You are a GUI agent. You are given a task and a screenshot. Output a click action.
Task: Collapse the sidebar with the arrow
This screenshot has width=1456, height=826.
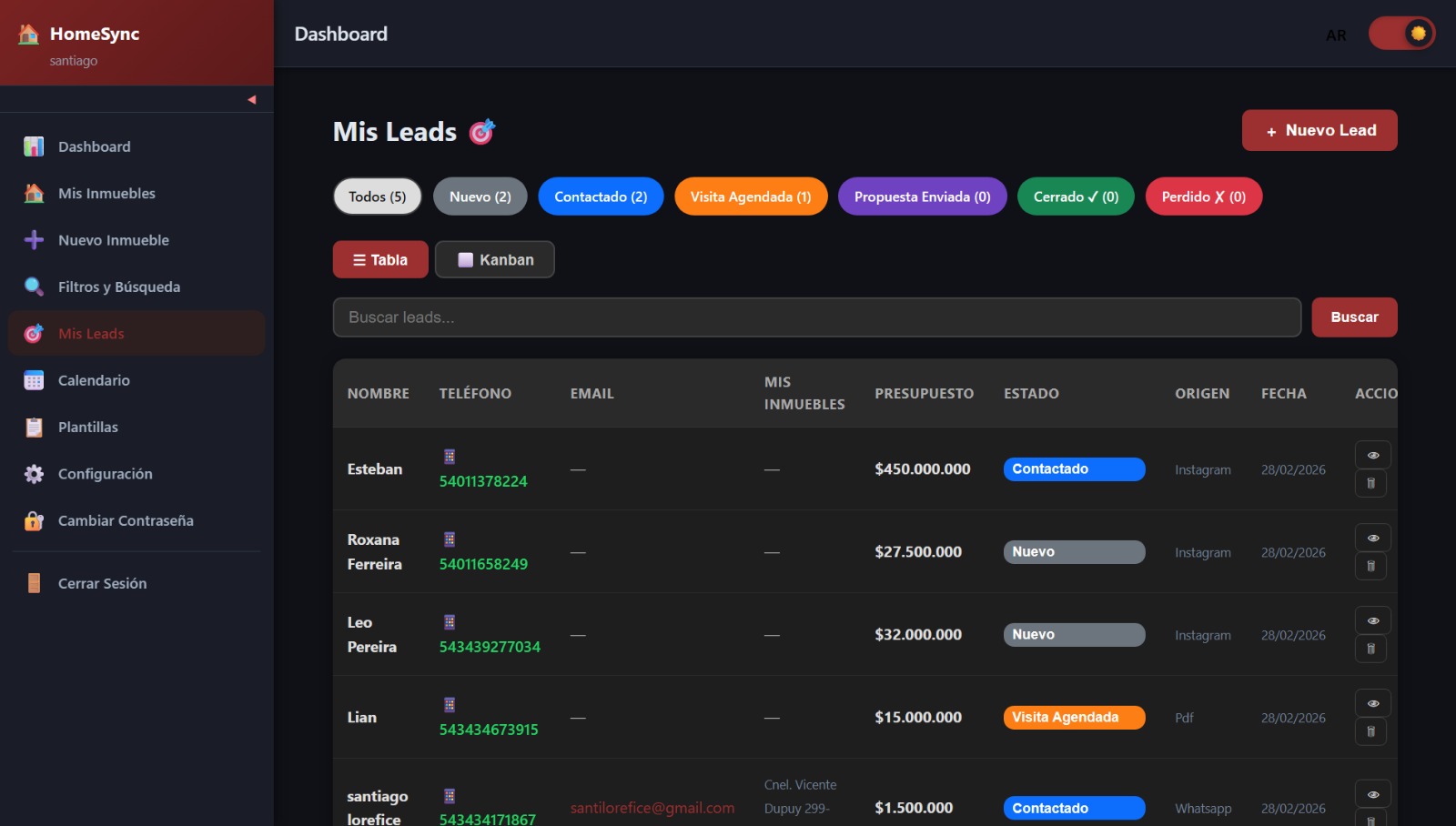pos(252,100)
